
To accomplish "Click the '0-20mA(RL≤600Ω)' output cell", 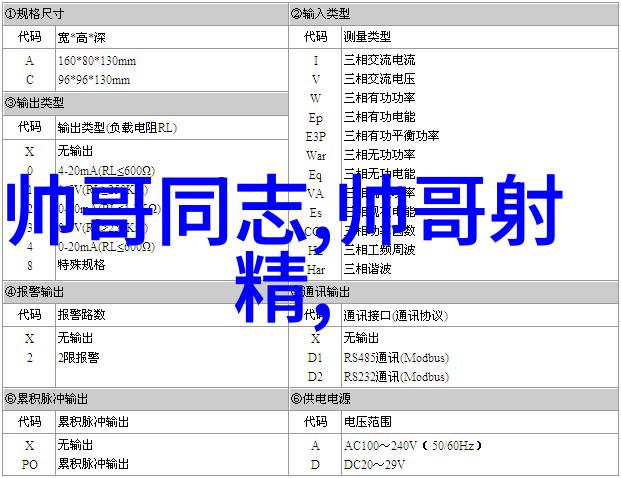I will 107,247.
